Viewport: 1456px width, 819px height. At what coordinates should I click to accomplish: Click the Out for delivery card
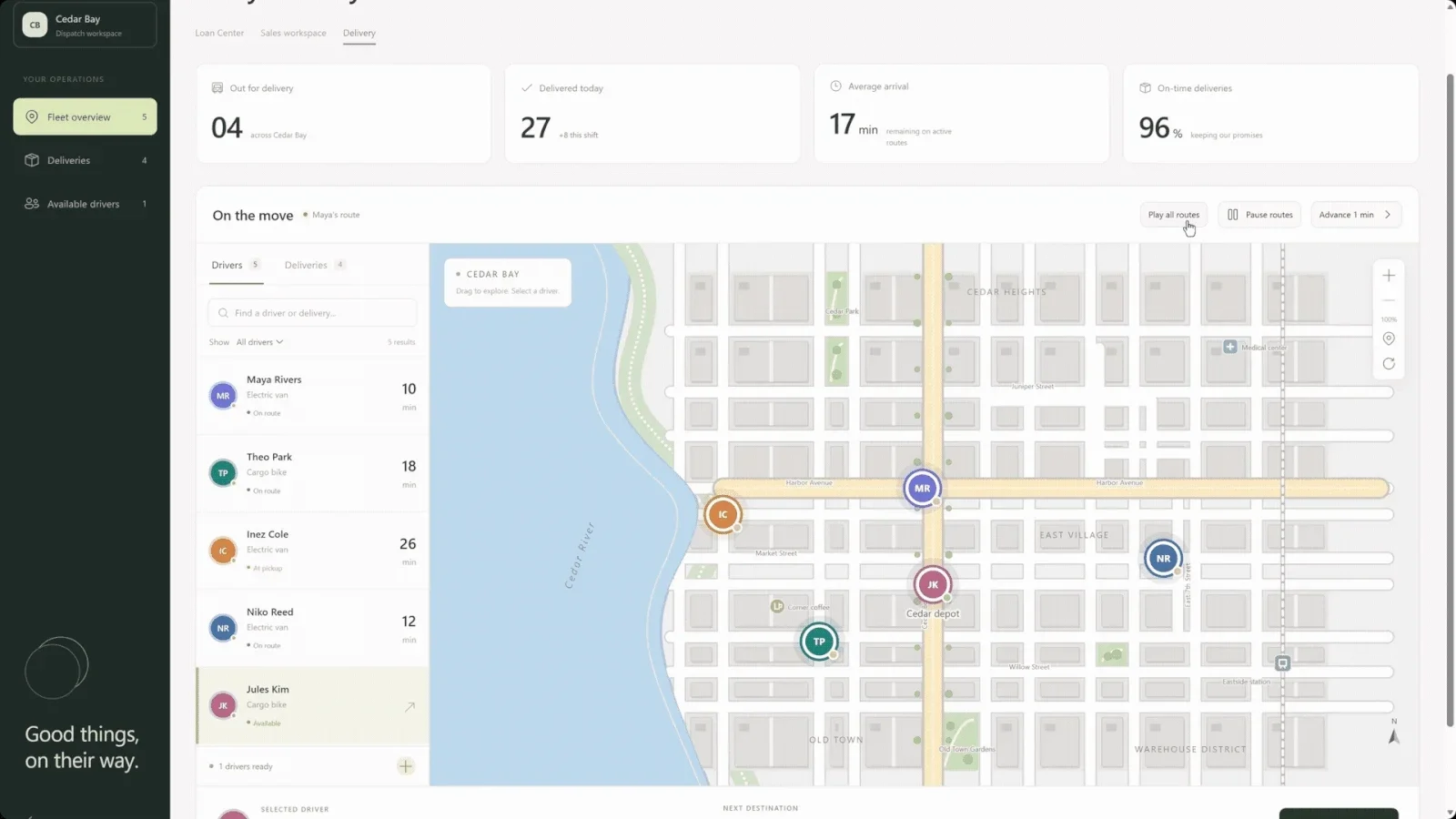click(x=344, y=114)
